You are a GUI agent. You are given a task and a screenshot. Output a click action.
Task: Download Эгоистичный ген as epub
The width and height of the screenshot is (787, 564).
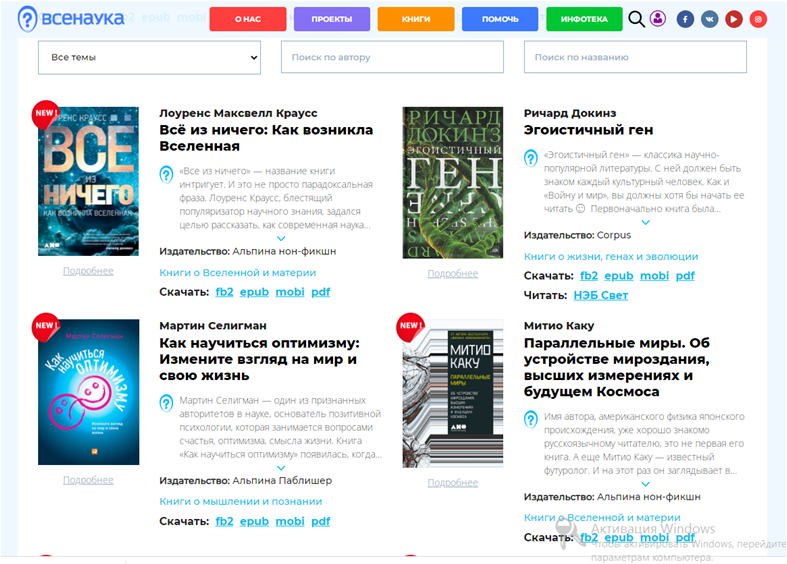619,276
